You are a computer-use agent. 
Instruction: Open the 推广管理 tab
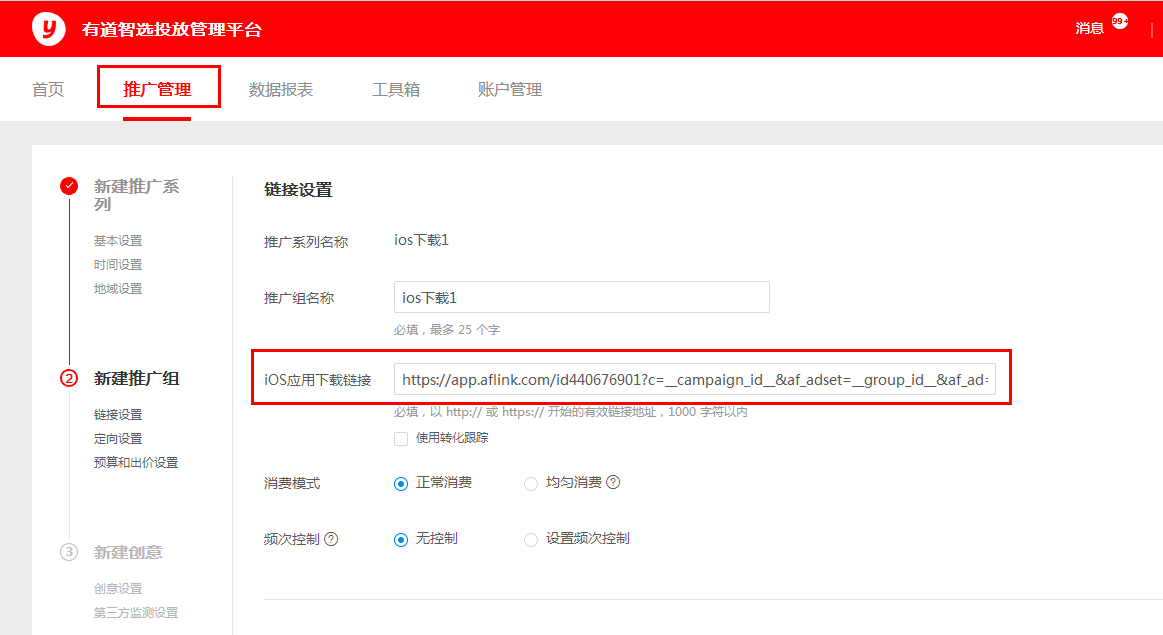coord(157,89)
